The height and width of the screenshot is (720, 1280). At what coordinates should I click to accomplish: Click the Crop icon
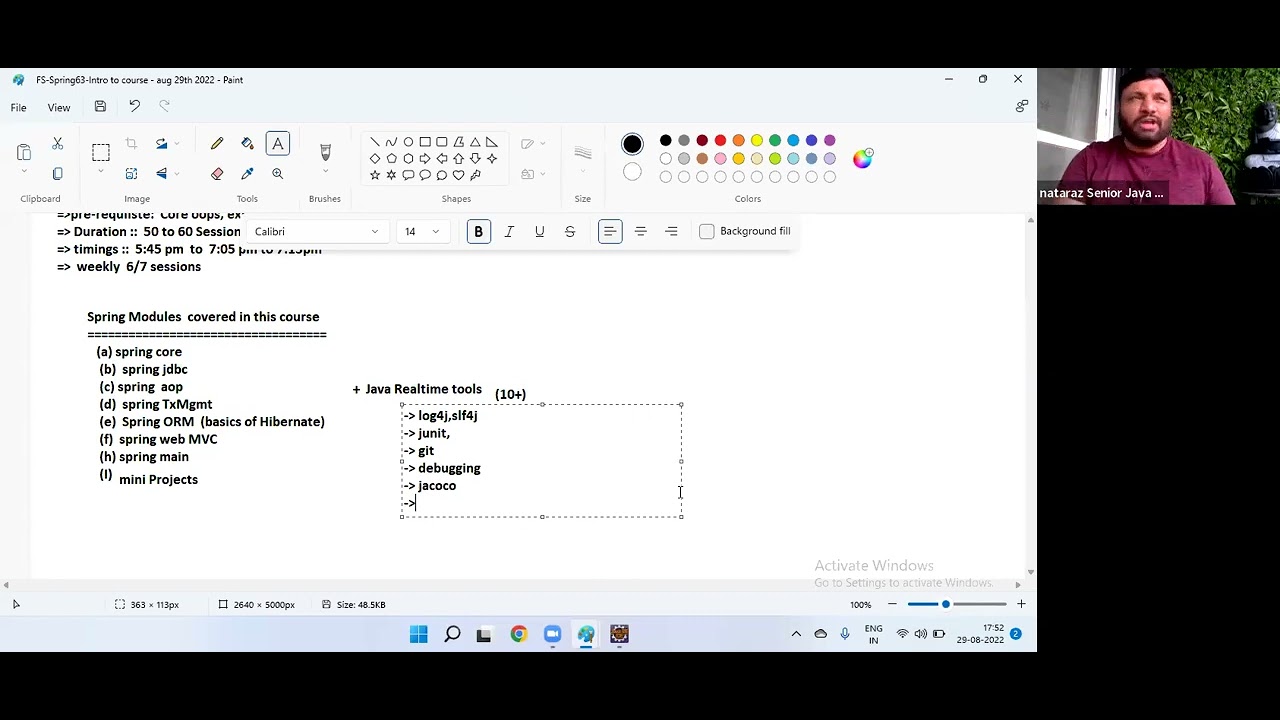[131, 145]
